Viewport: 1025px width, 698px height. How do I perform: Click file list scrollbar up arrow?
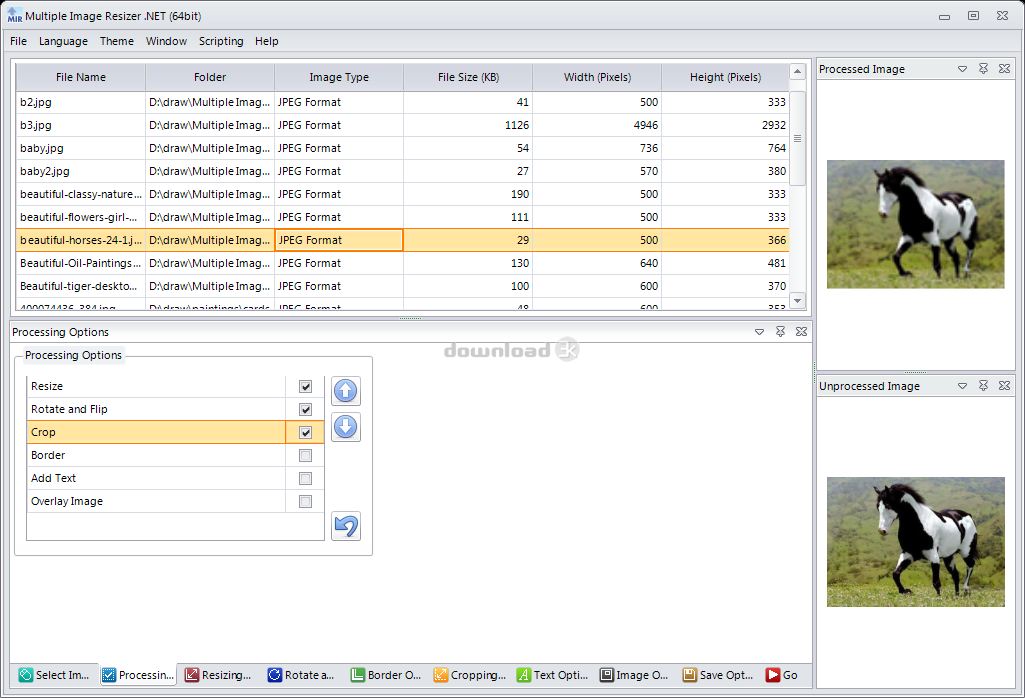coord(798,71)
